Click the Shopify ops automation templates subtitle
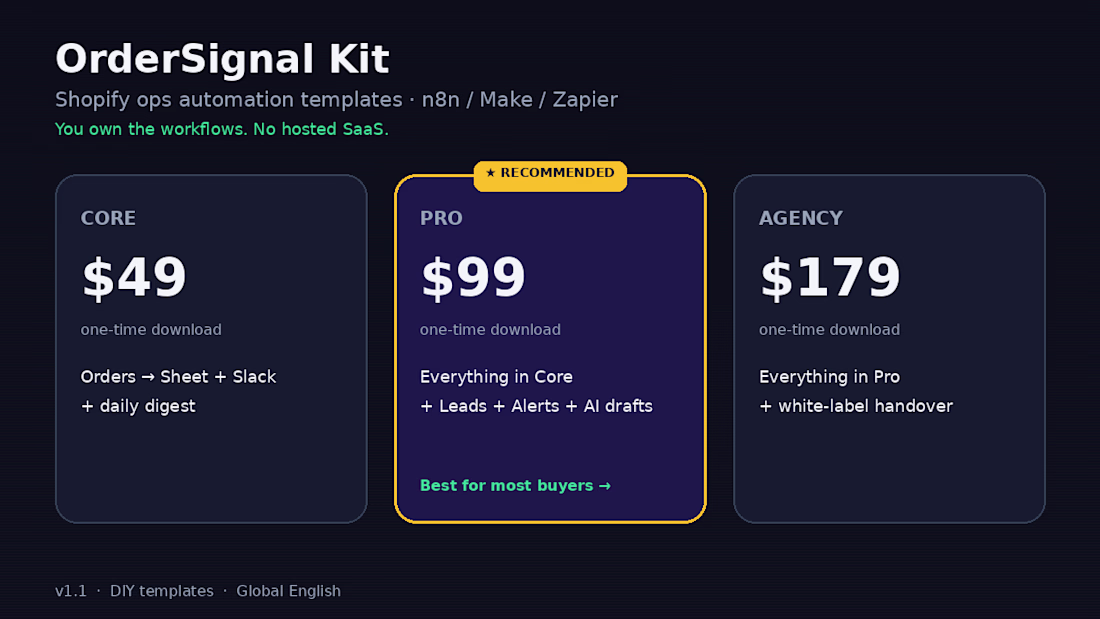The image size is (1100, 619). [x=336, y=100]
